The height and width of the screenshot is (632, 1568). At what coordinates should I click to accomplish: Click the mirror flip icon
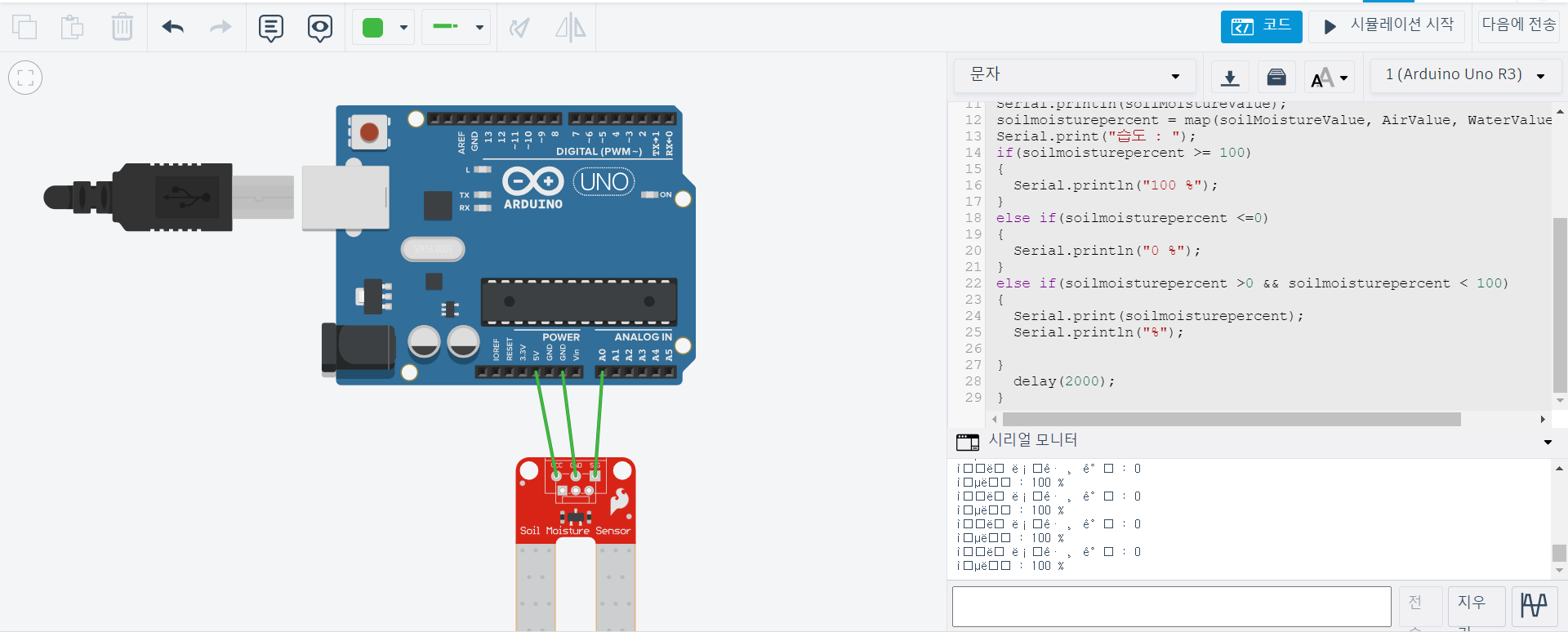click(x=570, y=28)
